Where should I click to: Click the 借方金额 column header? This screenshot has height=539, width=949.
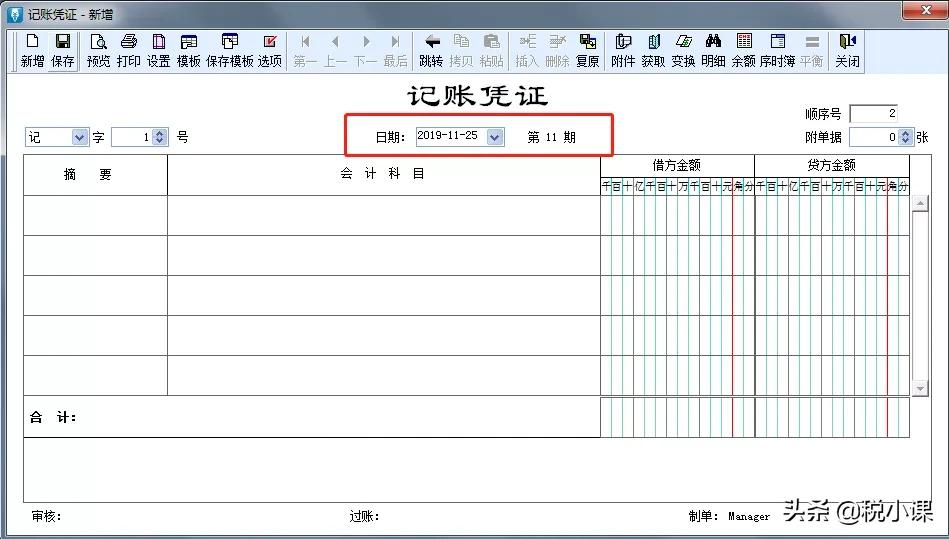pos(677,165)
